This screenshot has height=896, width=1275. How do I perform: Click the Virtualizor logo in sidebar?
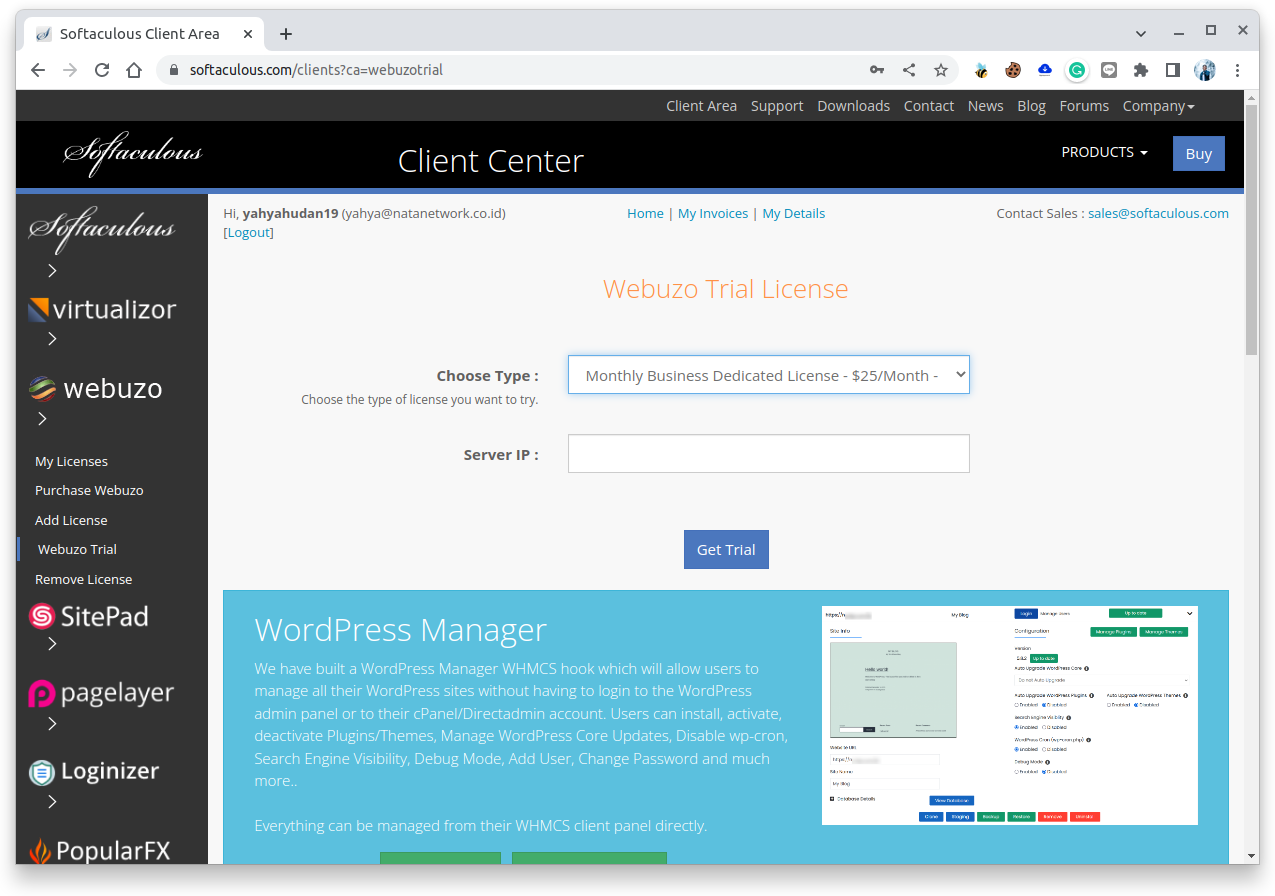[x=102, y=310]
